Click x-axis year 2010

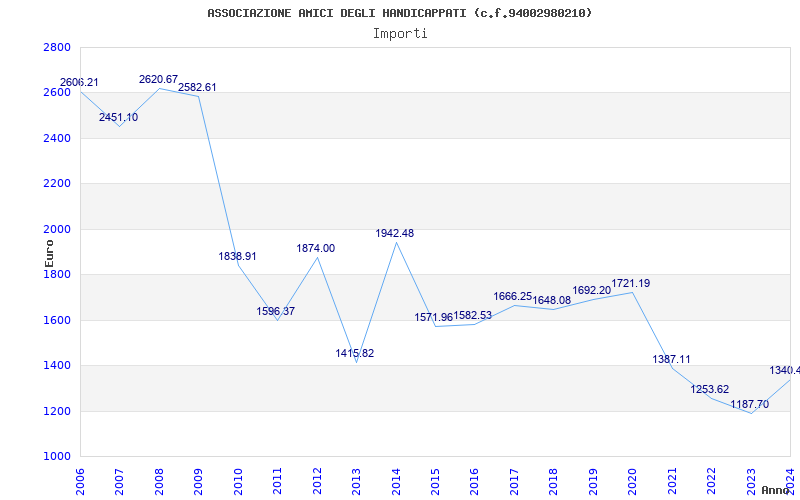click(238, 481)
